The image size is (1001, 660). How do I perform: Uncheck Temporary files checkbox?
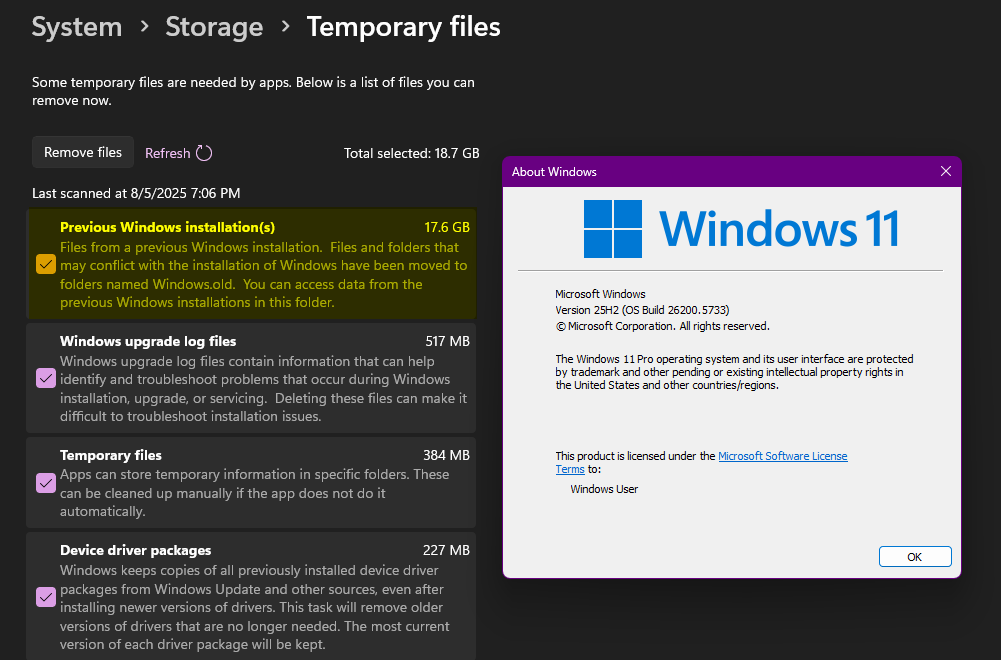(46, 483)
